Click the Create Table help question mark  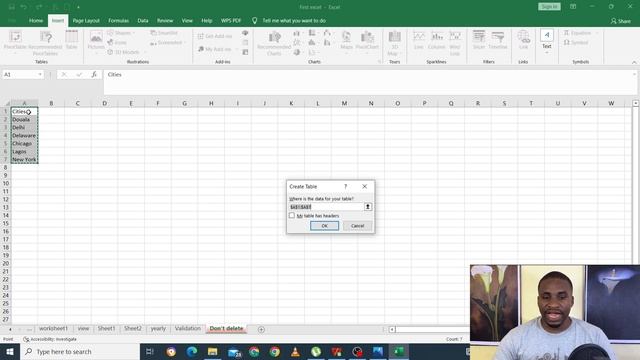pos(346,187)
